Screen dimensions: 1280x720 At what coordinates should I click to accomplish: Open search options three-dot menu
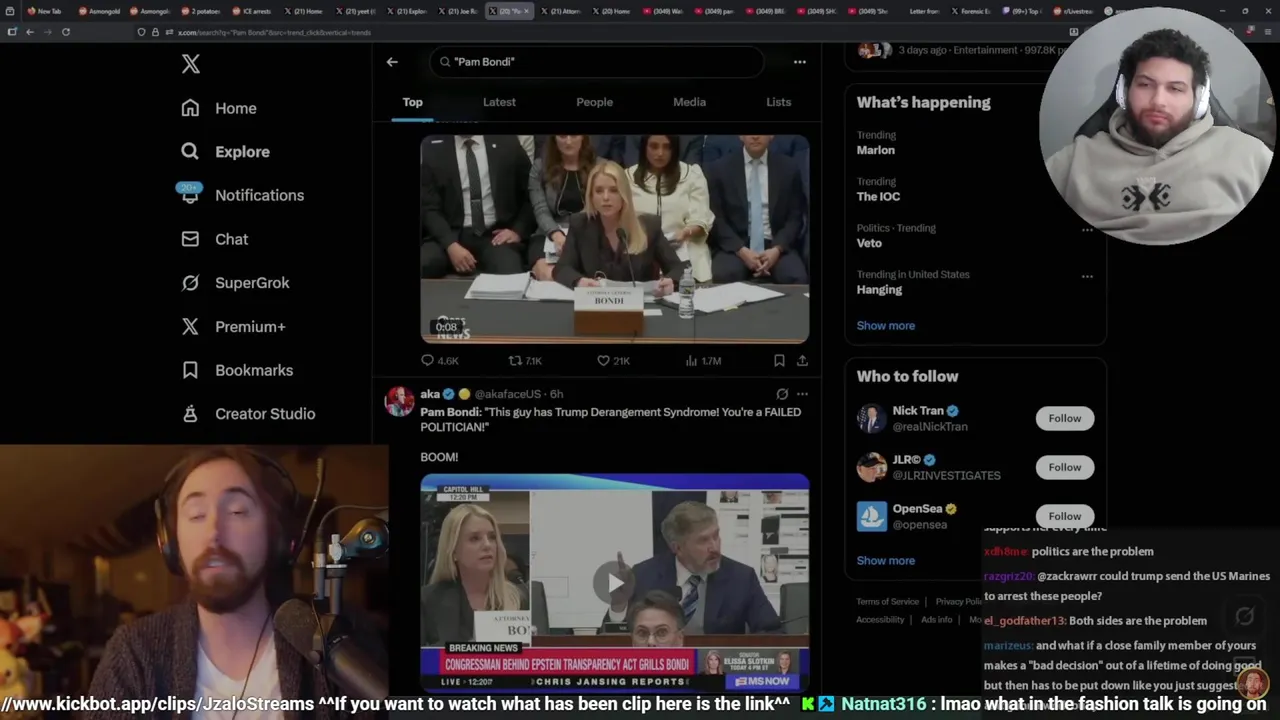pyautogui.click(x=799, y=62)
